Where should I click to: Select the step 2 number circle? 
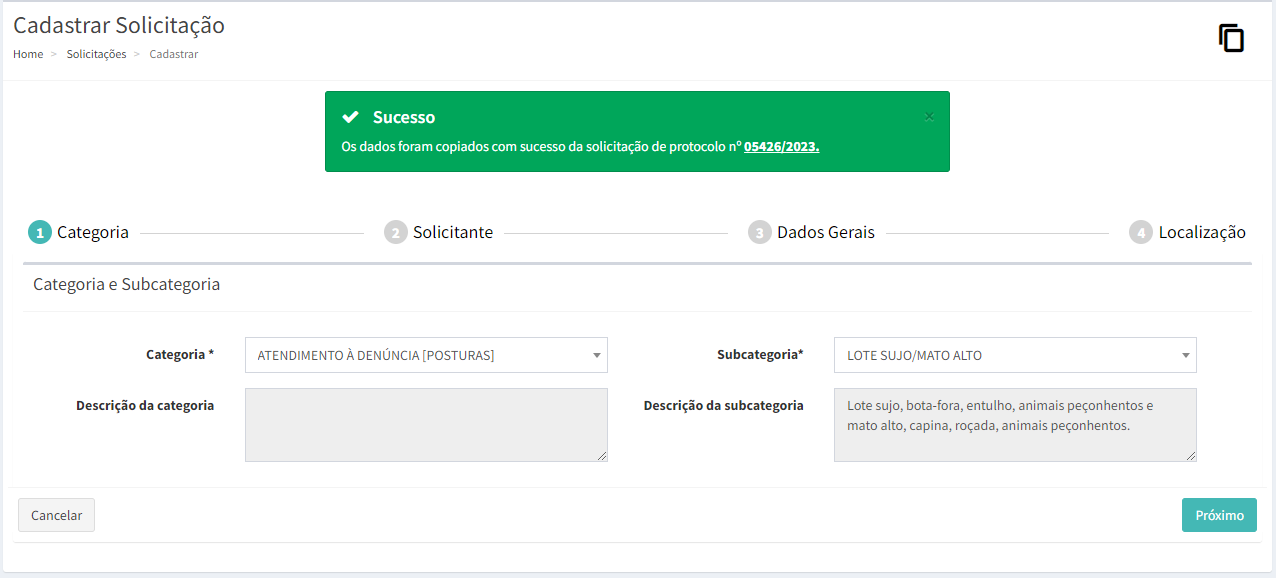pos(396,233)
